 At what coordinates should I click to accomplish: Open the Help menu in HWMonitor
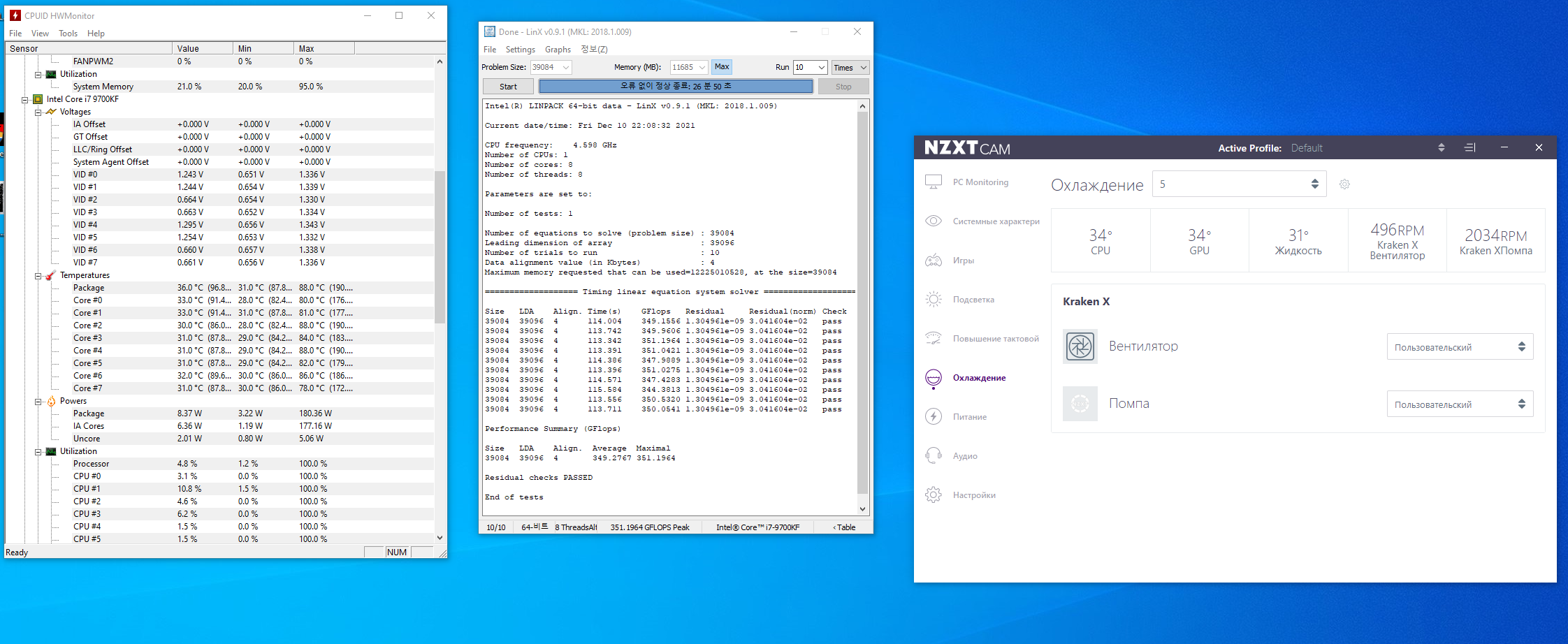pos(96,34)
